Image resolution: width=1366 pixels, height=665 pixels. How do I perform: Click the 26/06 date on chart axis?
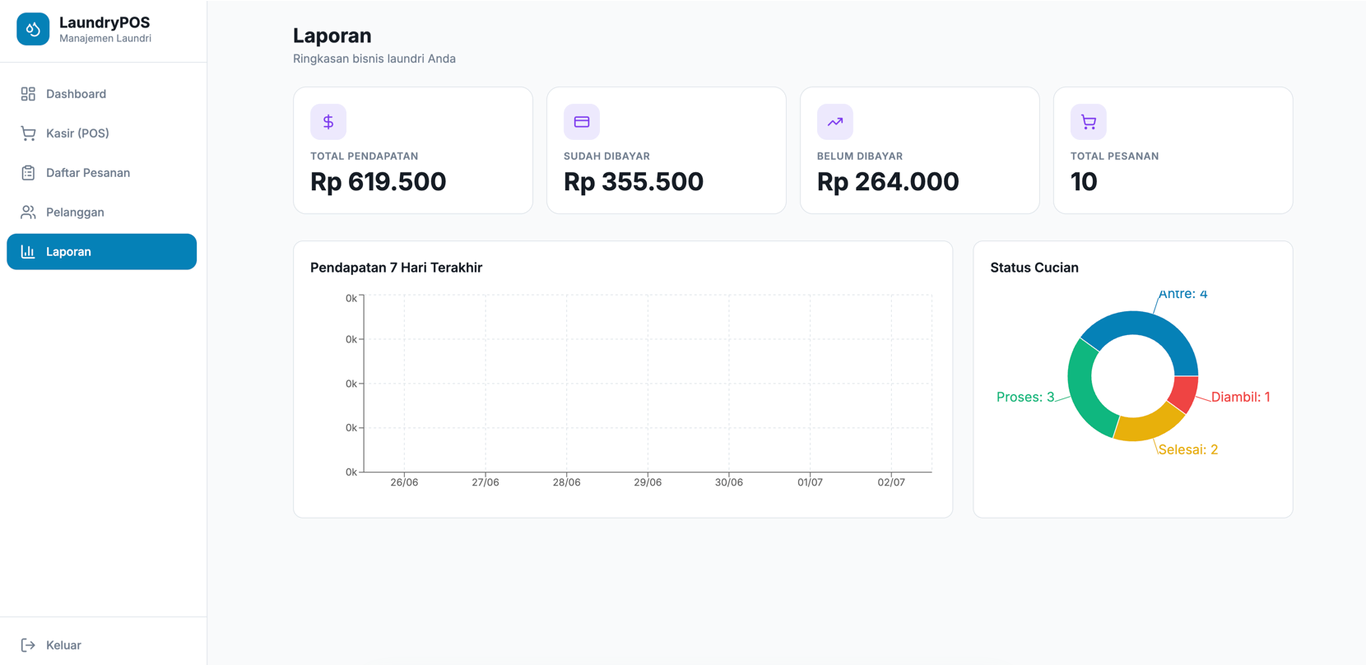coord(404,482)
